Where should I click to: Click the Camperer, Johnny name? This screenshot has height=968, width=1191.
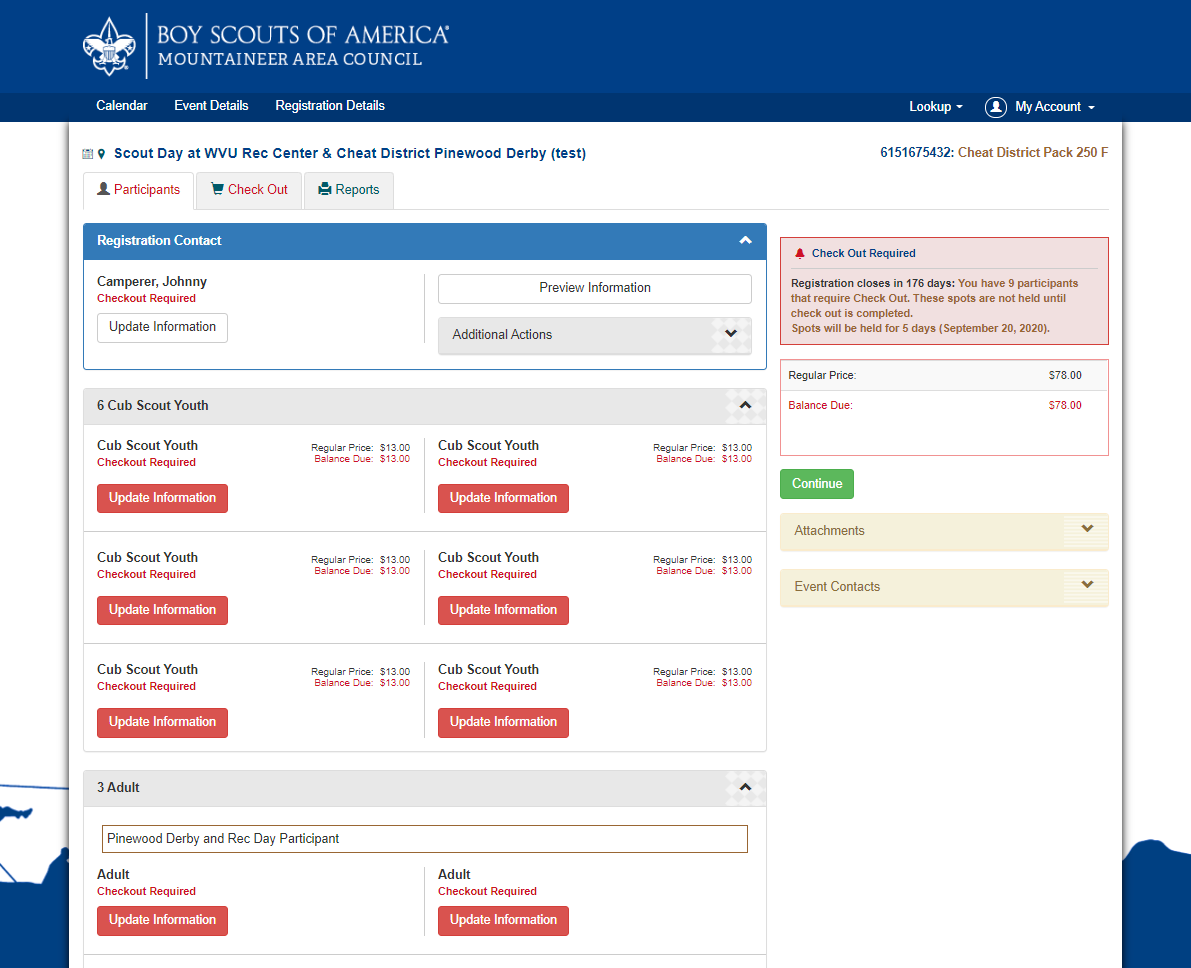[x=152, y=282]
